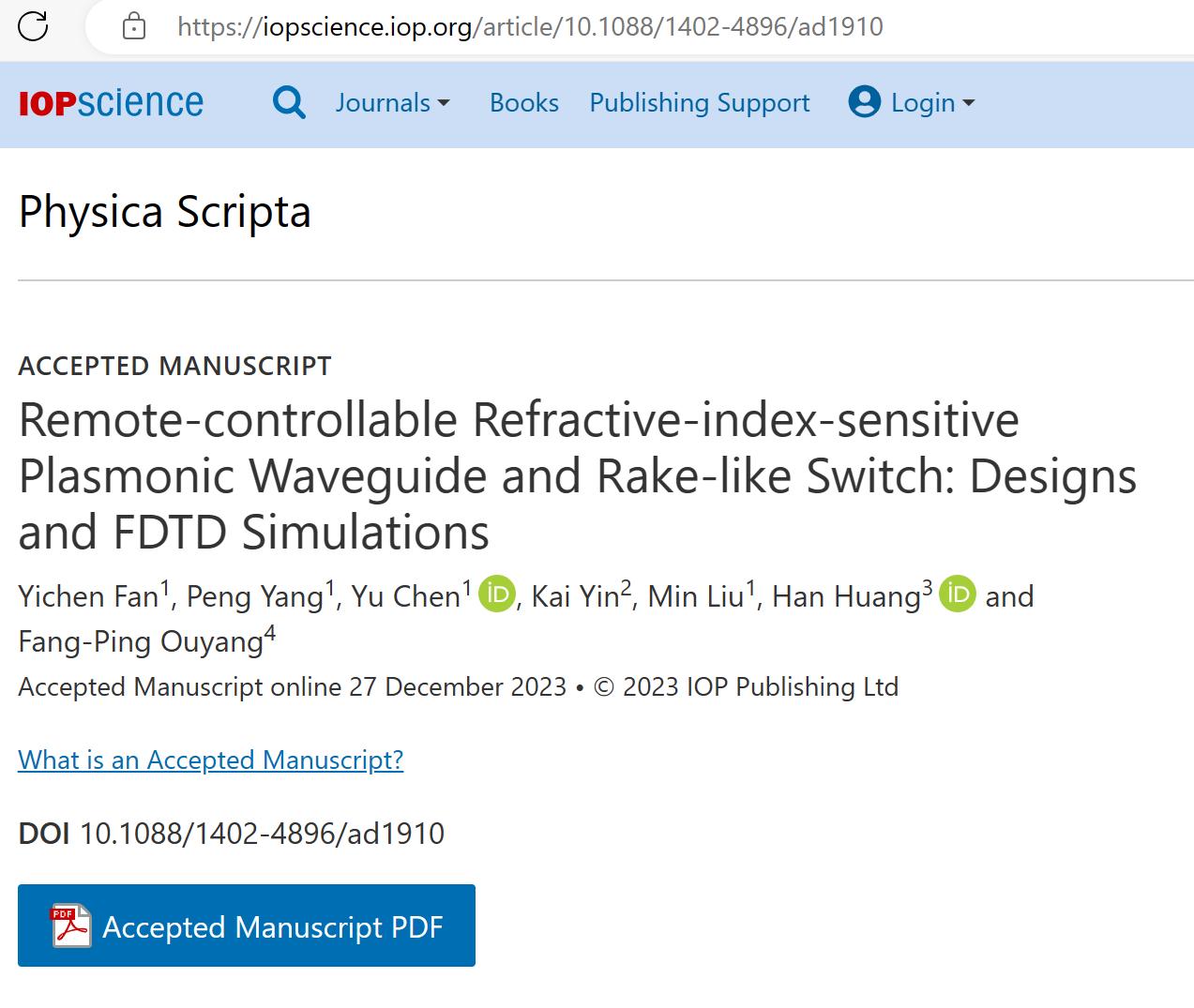Click the Login user avatar icon
Image resolution: width=1194 pixels, height=1008 pixels.
pyautogui.click(x=864, y=102)
